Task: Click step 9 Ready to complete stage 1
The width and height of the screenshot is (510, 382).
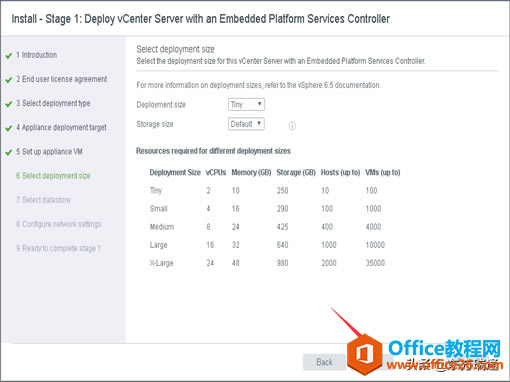Action: [x=58, y=248]
